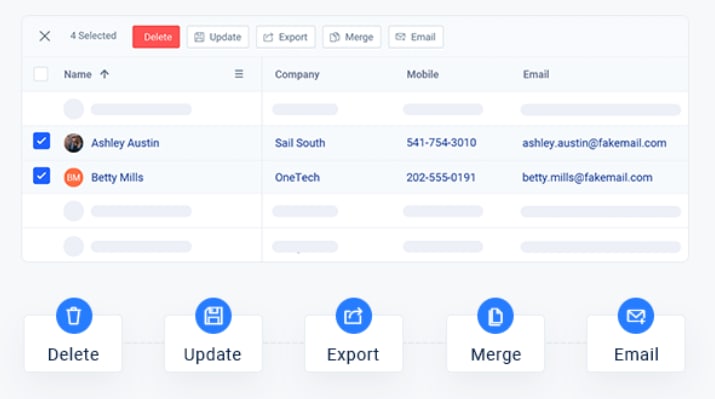Uncheck Betty Mills' row checkbox

(41, 176)
